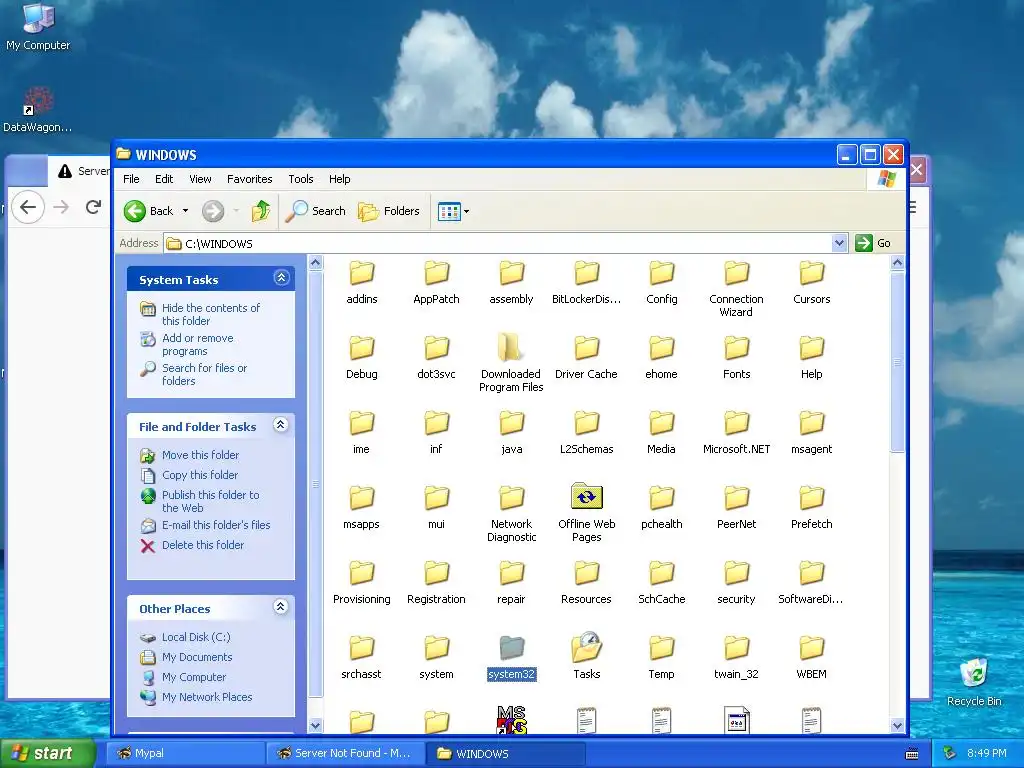Click the Forward arrow in Explorer toolbar
The height and width of the screenshot is (768, 1024).
tap(213, 211)
